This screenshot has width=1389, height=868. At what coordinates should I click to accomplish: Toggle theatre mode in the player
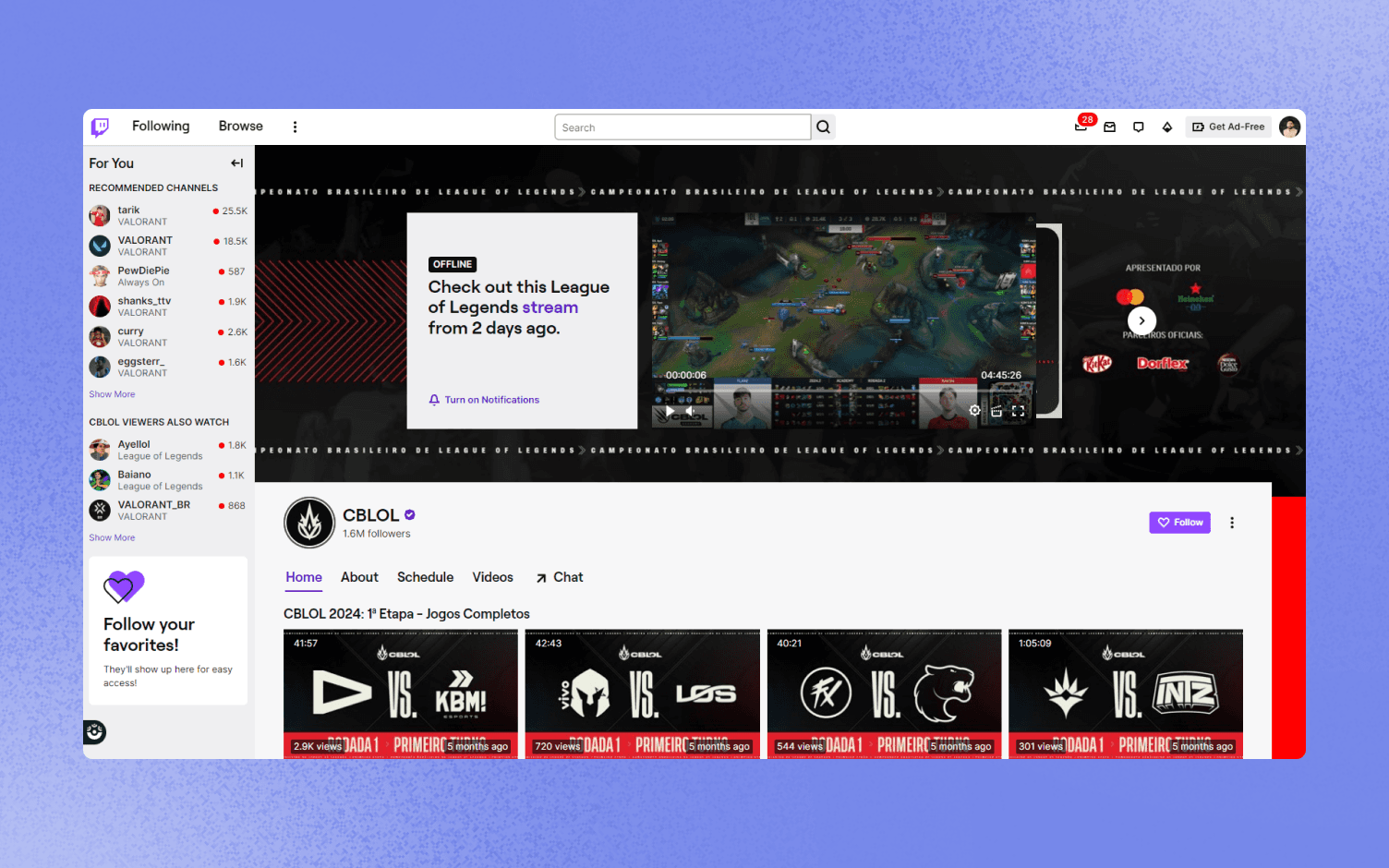(996, 411)
